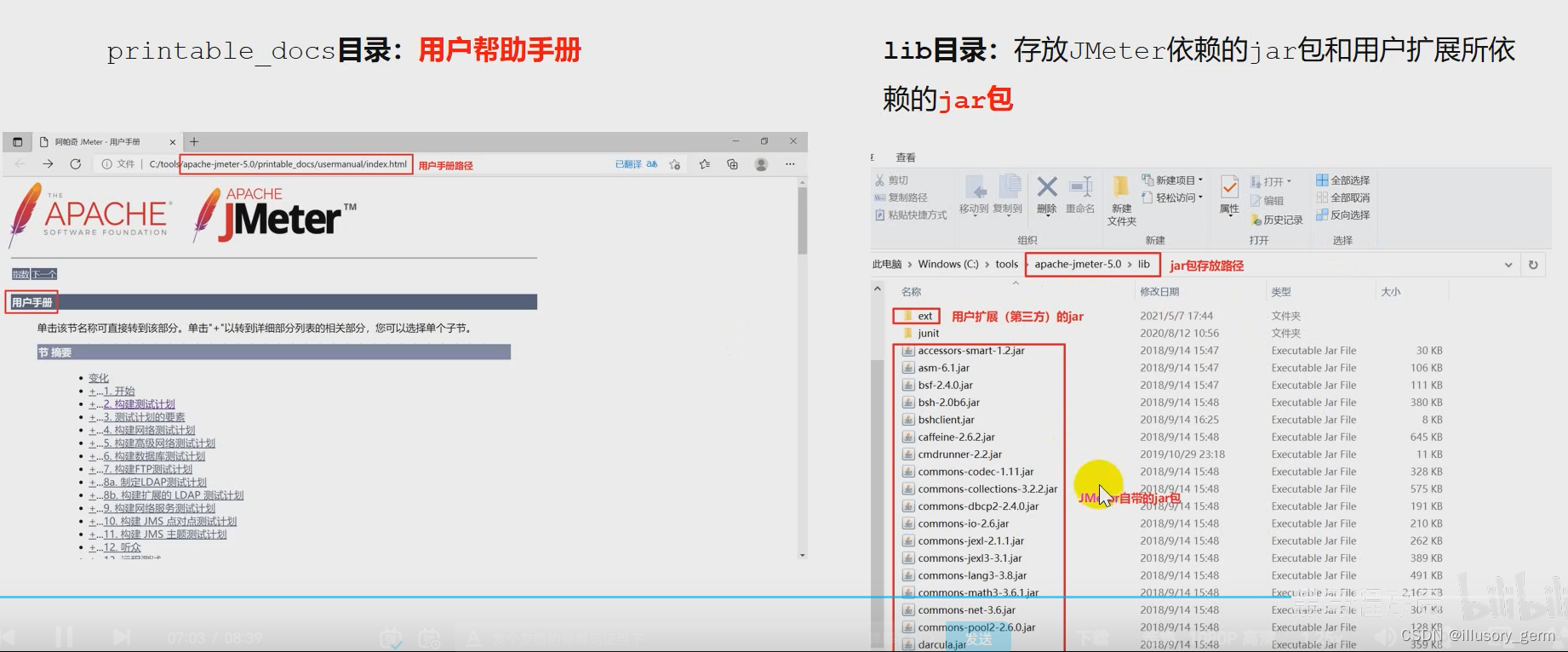Image resolution: width=1568 pixels, height=652 pixels.
Task: Click breadcrumb chevron after Windows (C:)
Action: [x=987, y=265]
